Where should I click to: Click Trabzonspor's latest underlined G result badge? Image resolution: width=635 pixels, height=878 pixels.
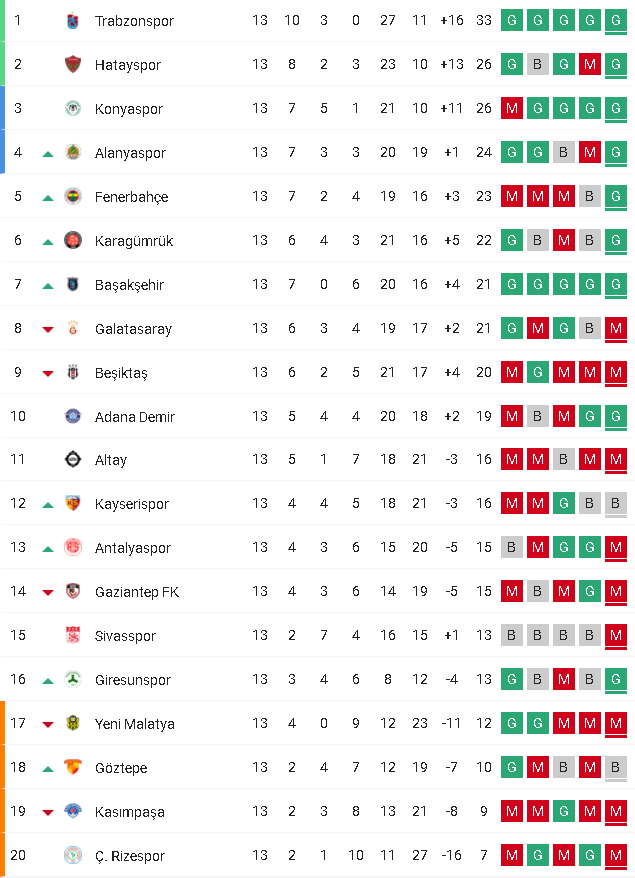tap(616, 21)
